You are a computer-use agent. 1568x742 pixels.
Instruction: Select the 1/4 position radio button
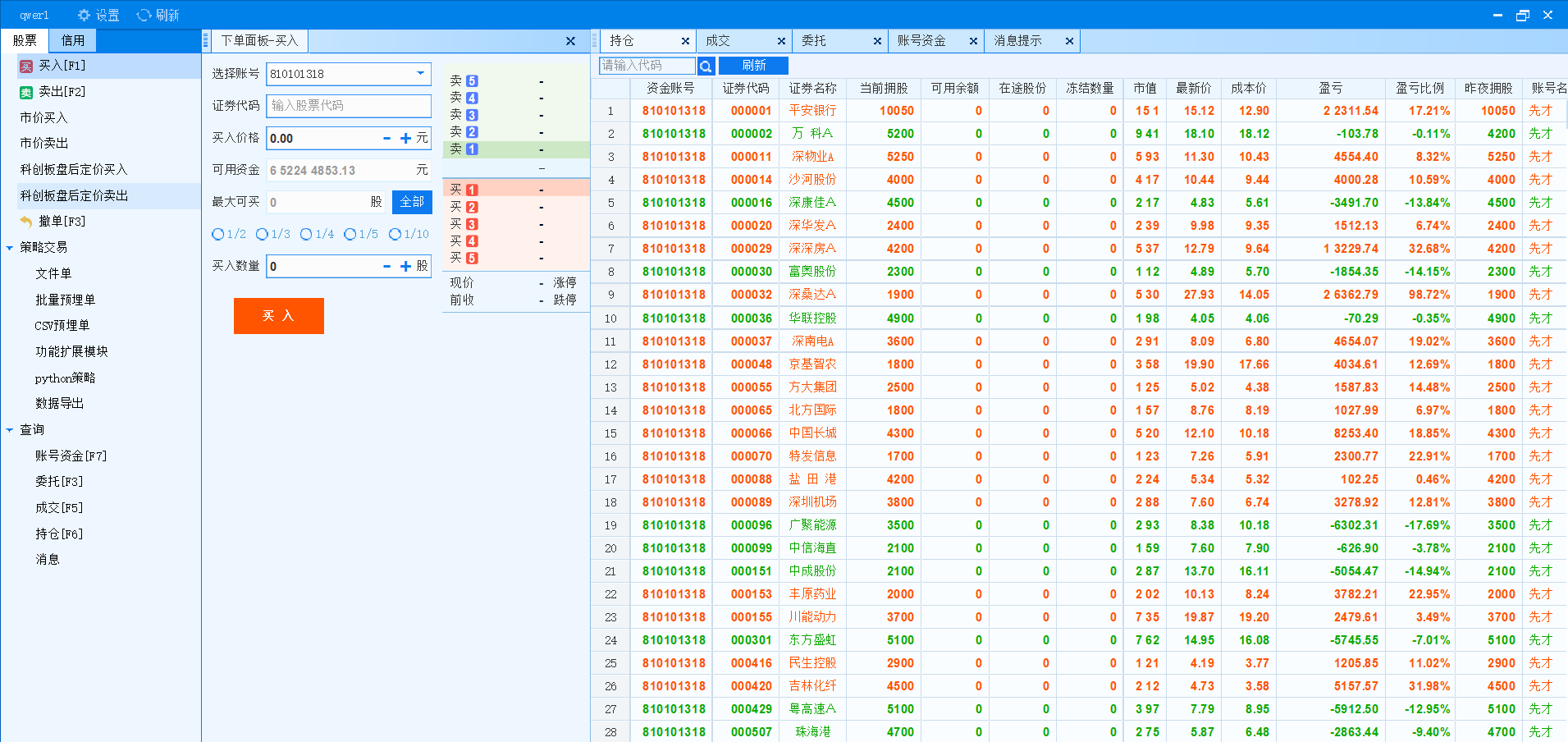coord(306,234)
